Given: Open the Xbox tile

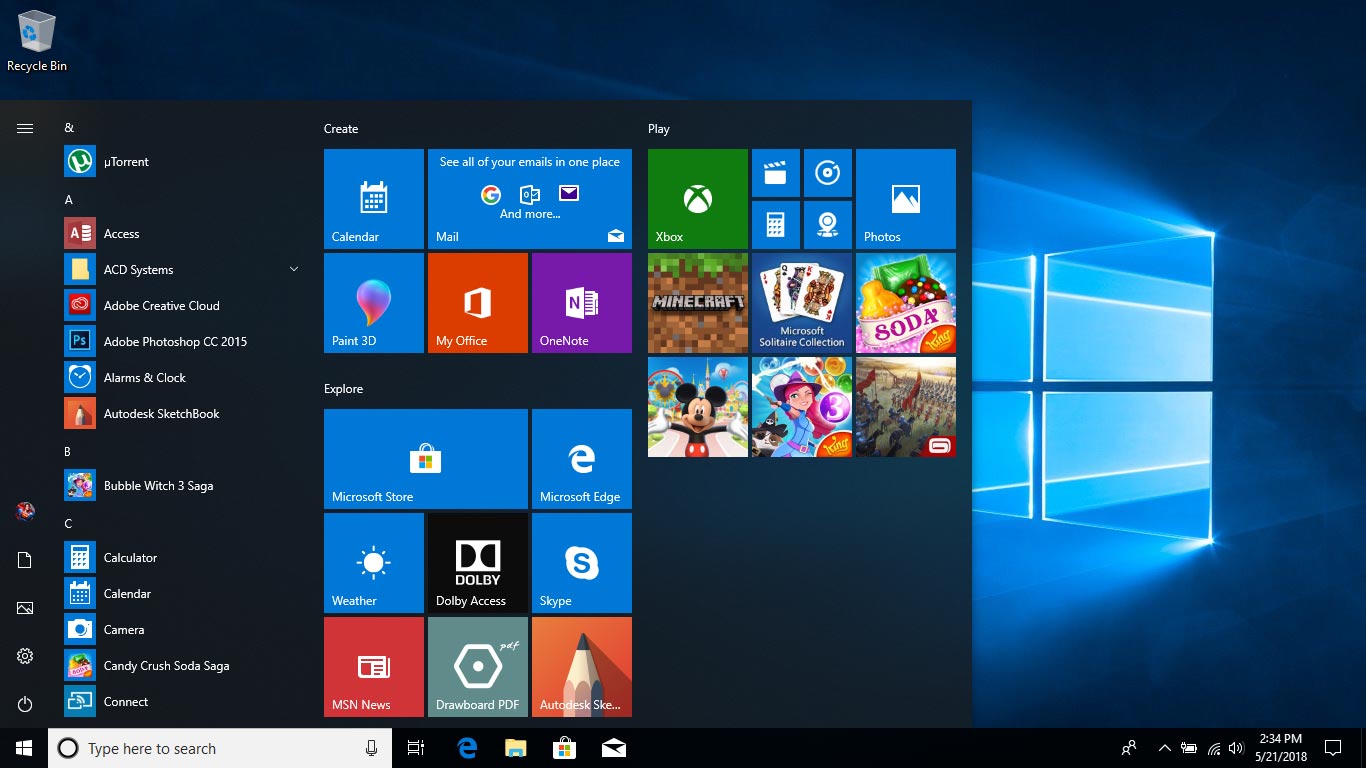Looking at the screenshot, I should click(x=697, y=197).
